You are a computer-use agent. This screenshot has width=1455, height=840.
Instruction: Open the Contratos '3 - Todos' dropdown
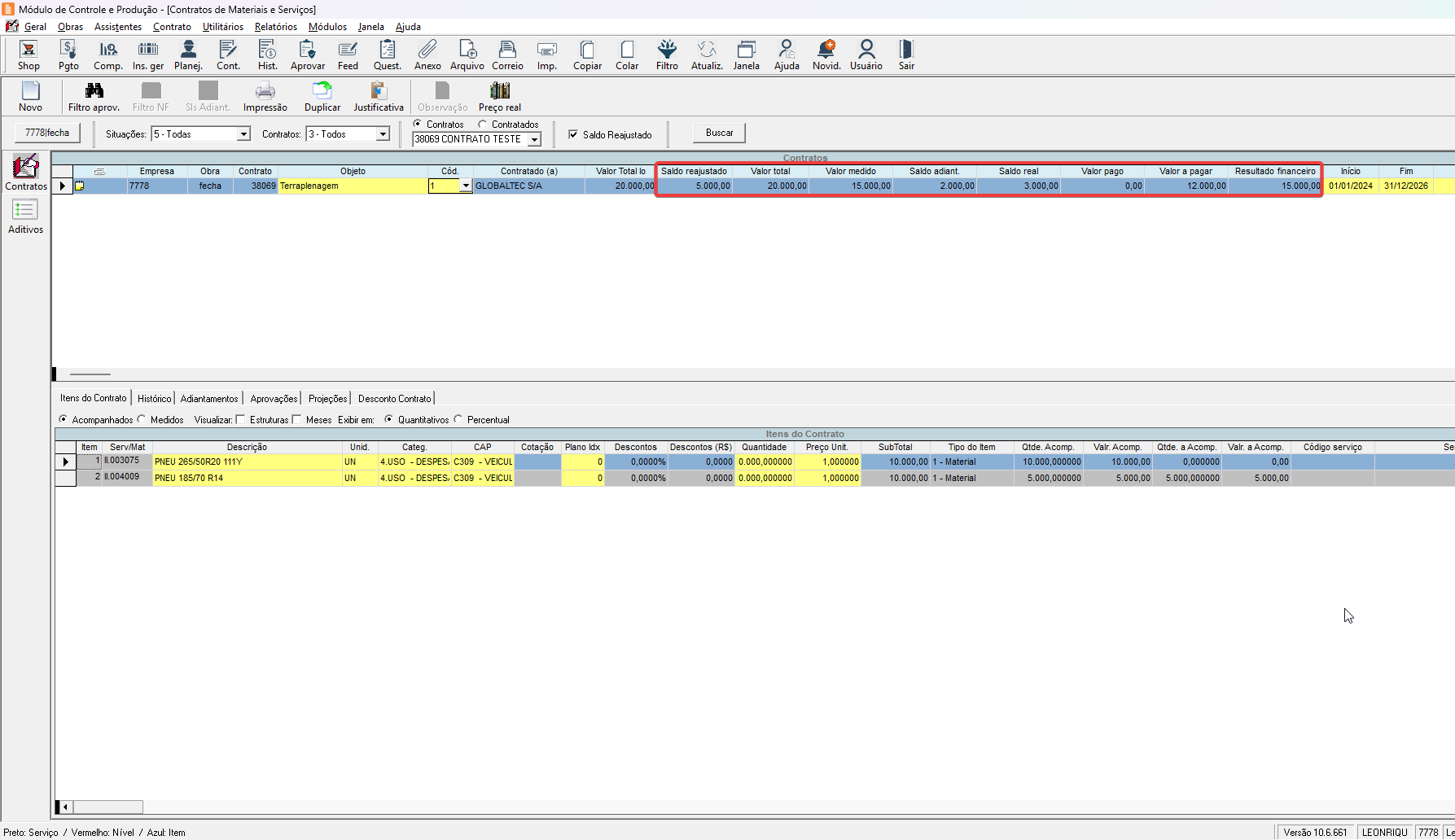pyautogui.click(x=382, y=134)
